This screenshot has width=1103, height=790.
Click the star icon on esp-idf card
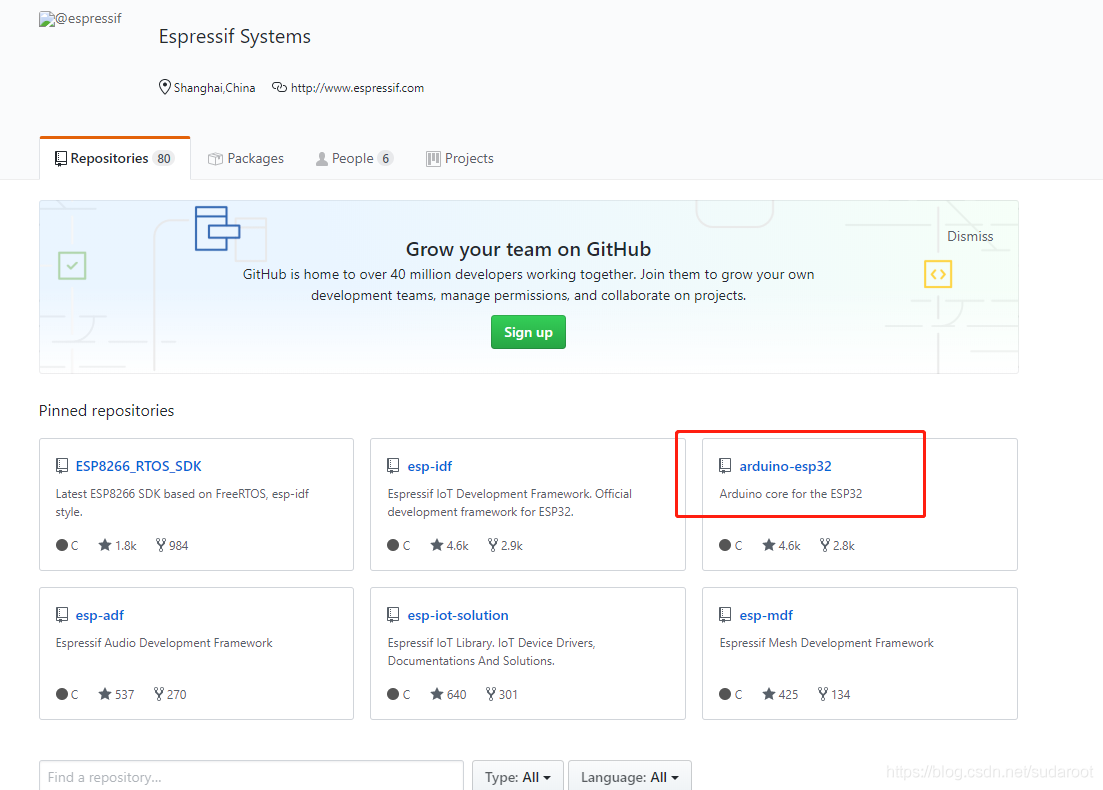[437, 544]
